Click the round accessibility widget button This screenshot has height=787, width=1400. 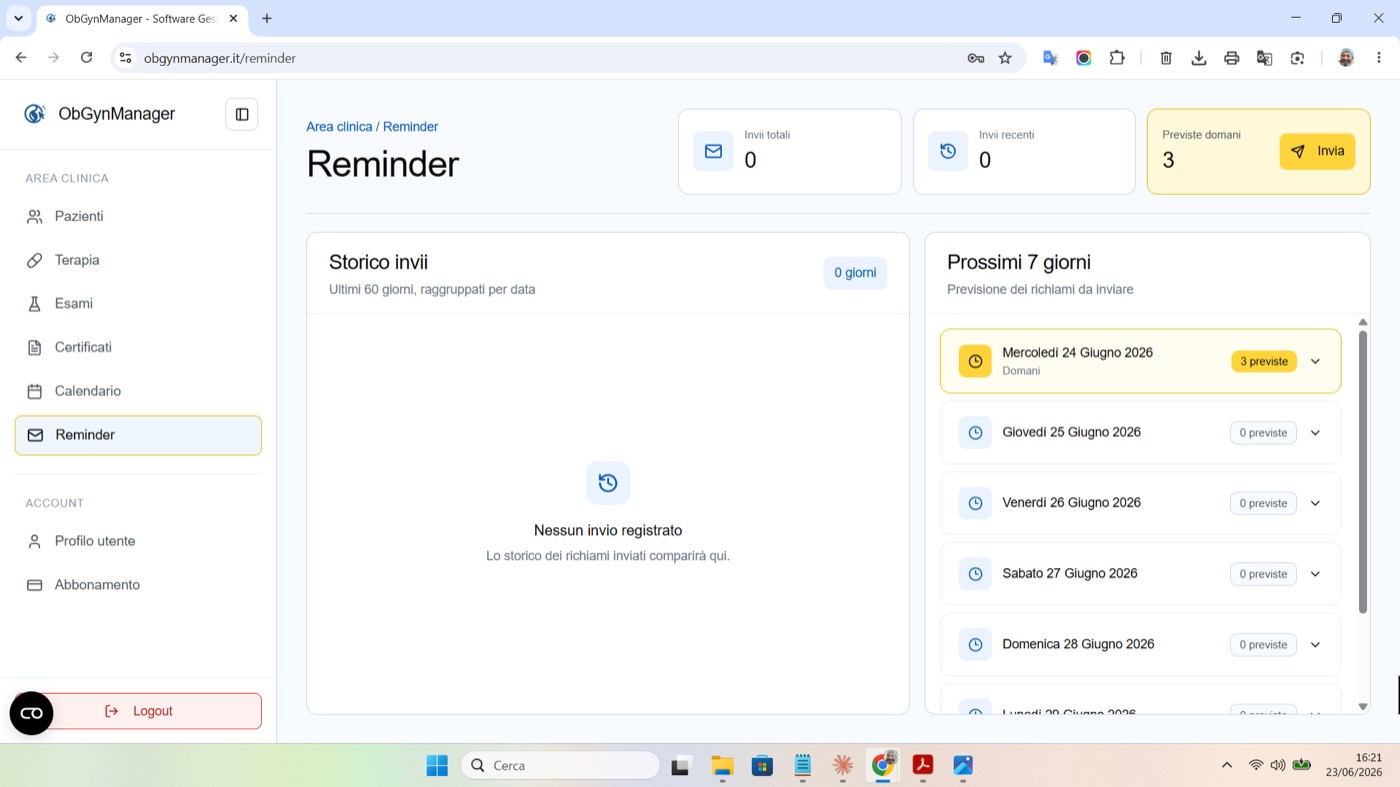point(31,713)
